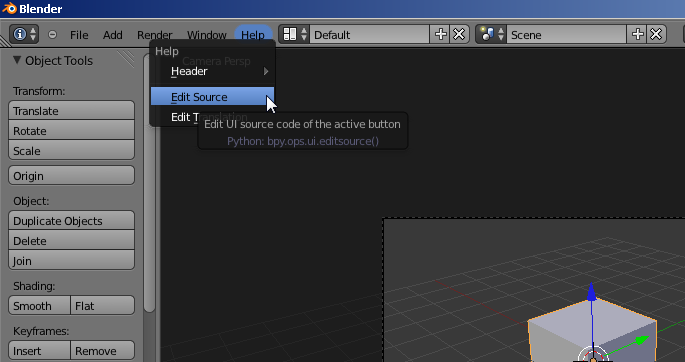
Task: Click the Join button
Action: coord(72,261)
